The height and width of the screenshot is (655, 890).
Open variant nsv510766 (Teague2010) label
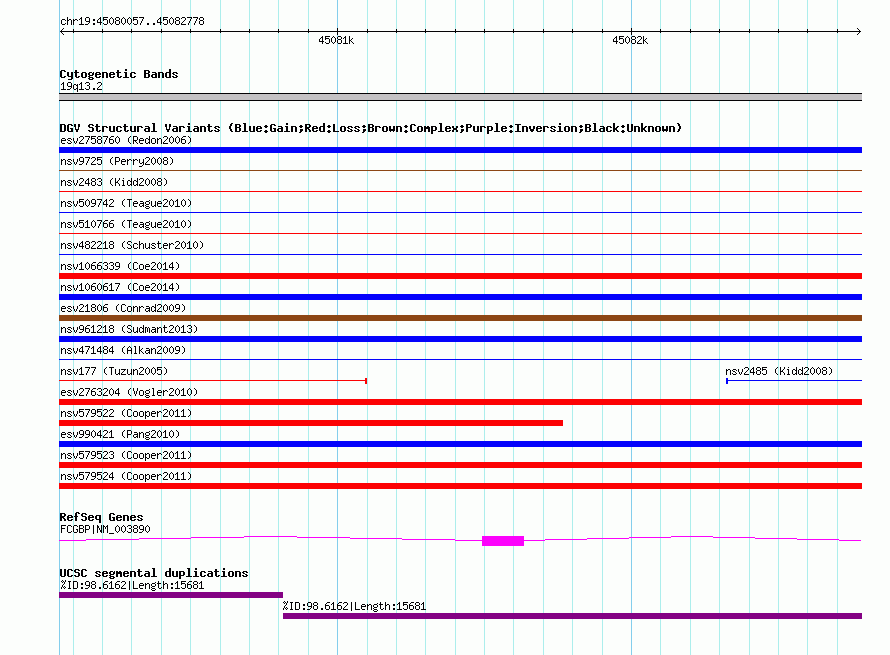pos(126,224)
